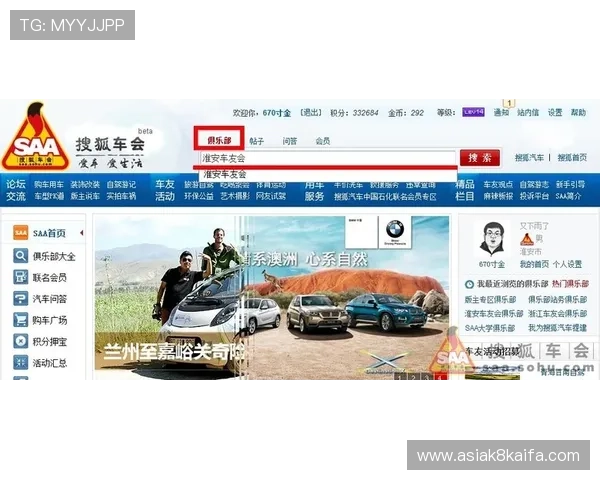
Task: Open 搜狐汽车中国石化联名会员专区 link
Action: (385, 197)
